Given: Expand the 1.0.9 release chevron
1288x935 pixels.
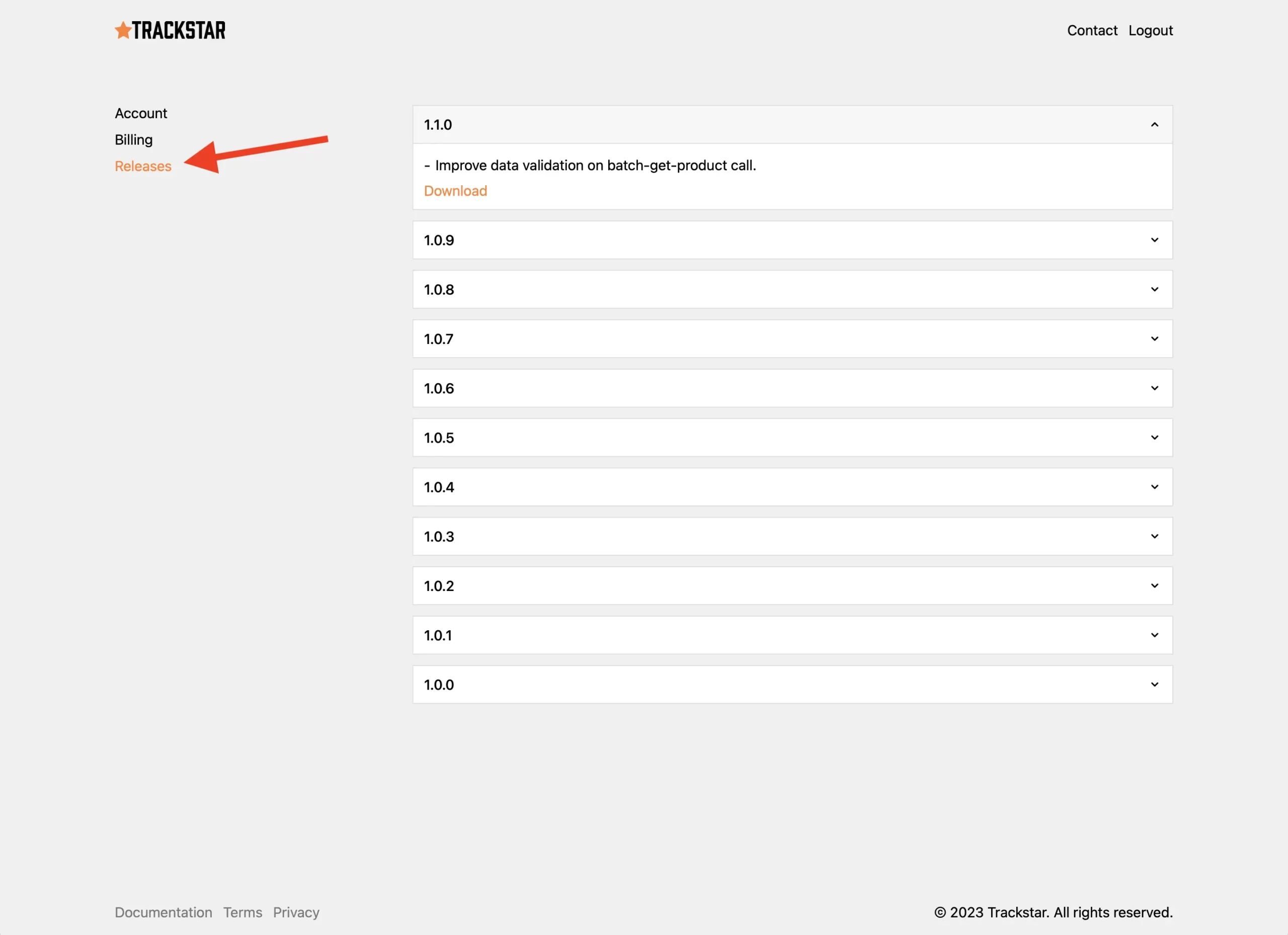Looking at the screenshot, I should click(x=1155, y=240).
